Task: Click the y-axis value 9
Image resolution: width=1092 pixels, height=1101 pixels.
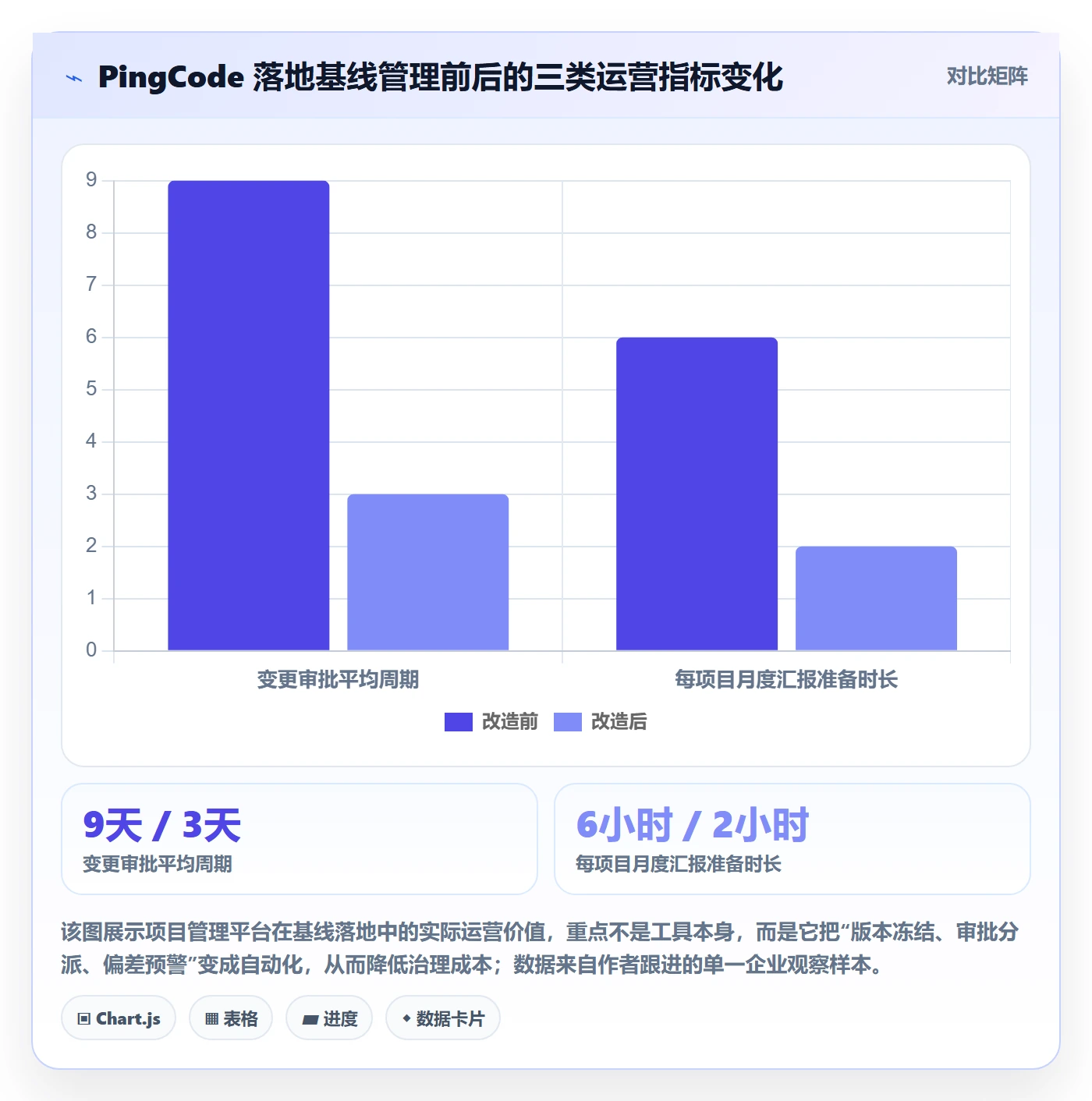Action: click(x=91, y=180)
